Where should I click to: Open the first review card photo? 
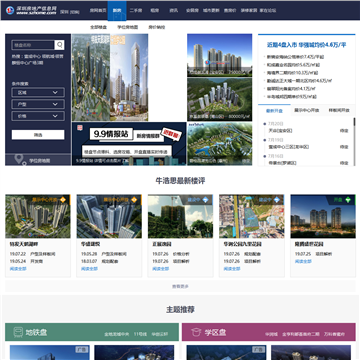point(38,216)
